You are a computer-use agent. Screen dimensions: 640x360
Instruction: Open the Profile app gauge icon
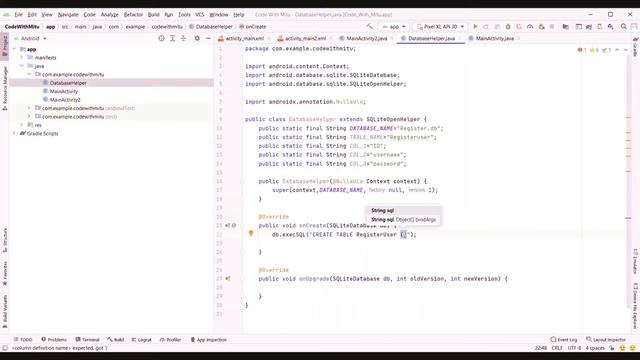(530, 27)
